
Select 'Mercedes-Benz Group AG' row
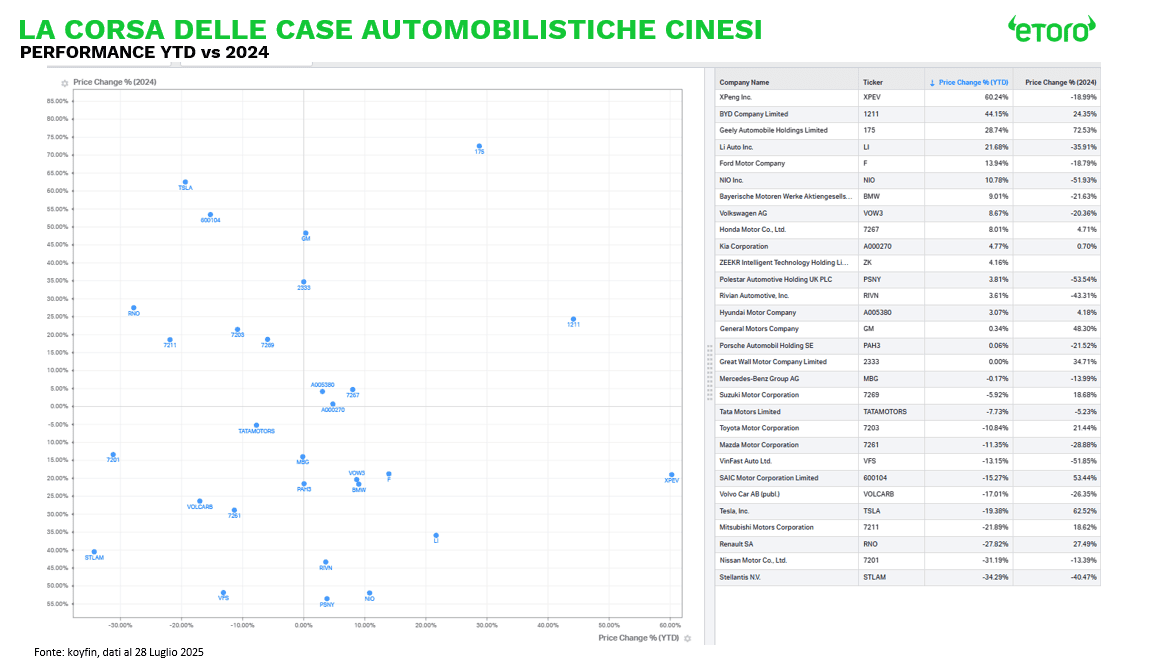(x=907, y=378)
